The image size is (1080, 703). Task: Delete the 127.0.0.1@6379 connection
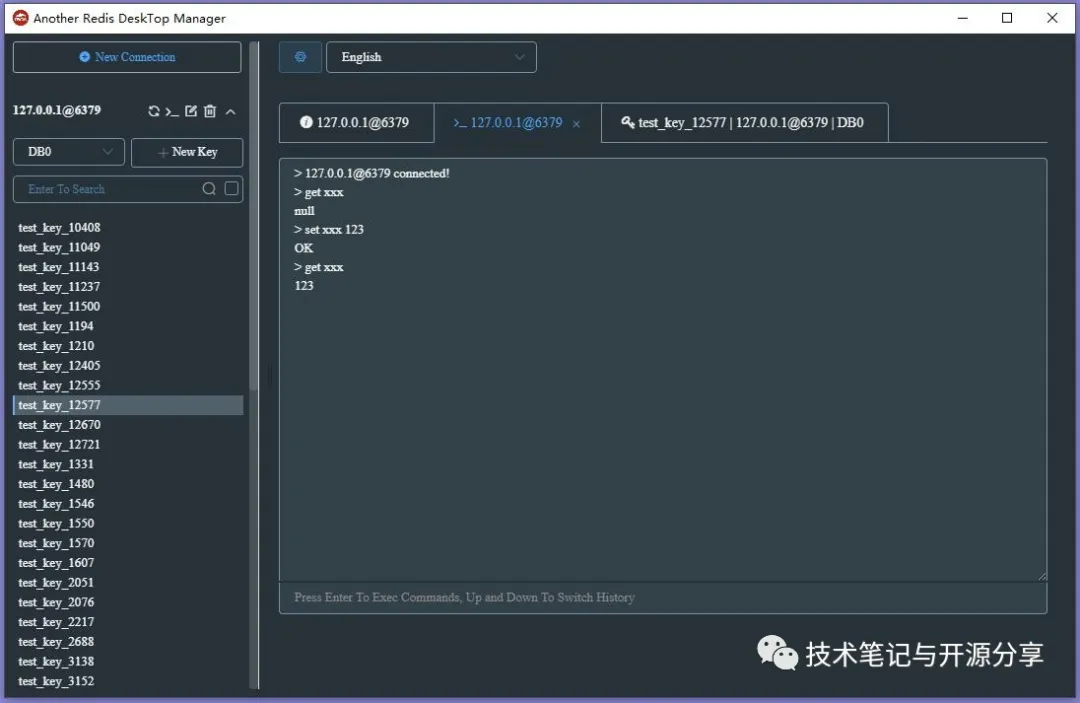pyautogui.click(x=210, y=111)
